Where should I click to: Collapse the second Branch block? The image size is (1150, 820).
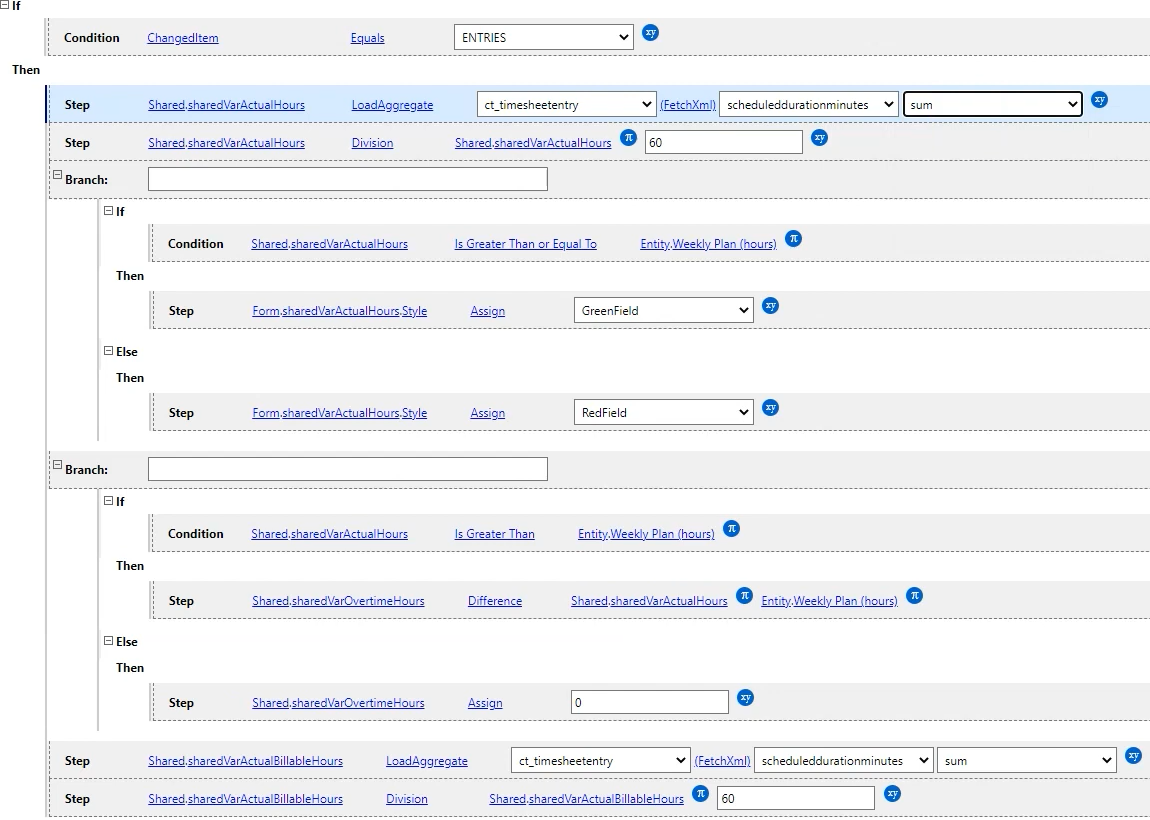(57, 464)
